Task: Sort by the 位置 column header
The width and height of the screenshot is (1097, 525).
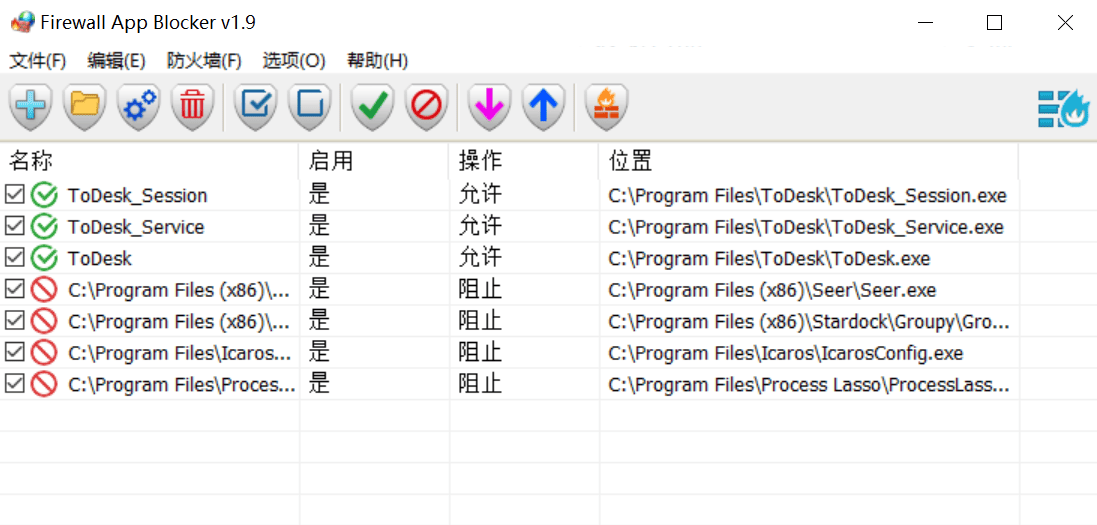Action: pos(809,162)
